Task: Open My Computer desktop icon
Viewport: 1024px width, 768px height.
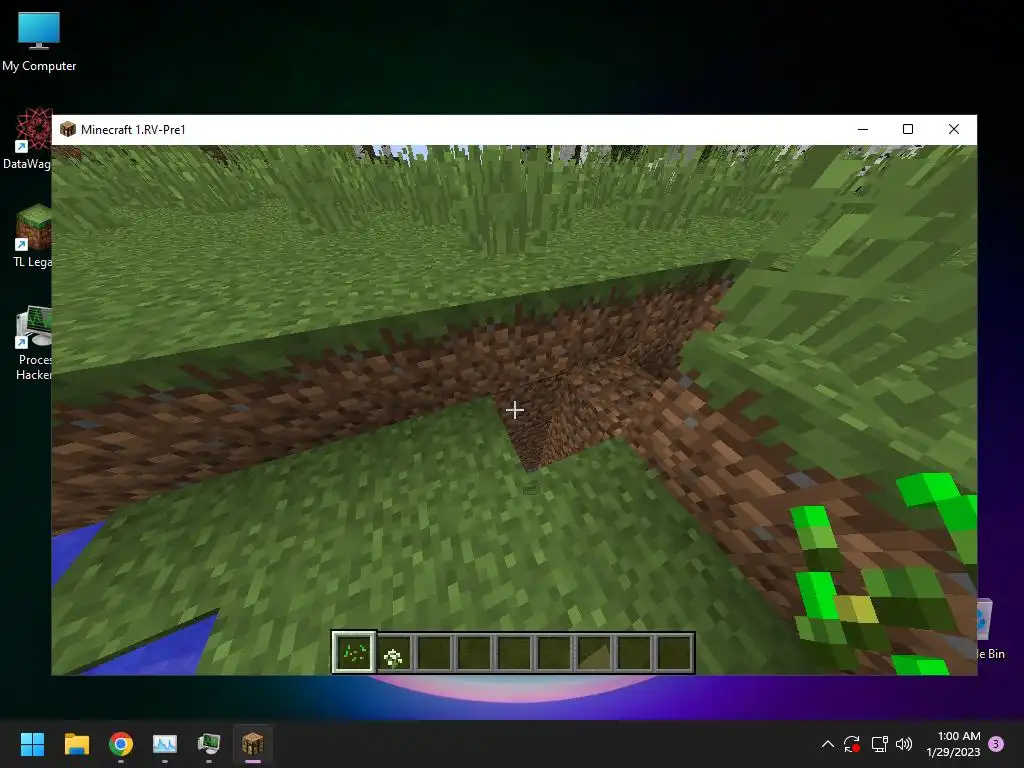Action: coord(39,41)
